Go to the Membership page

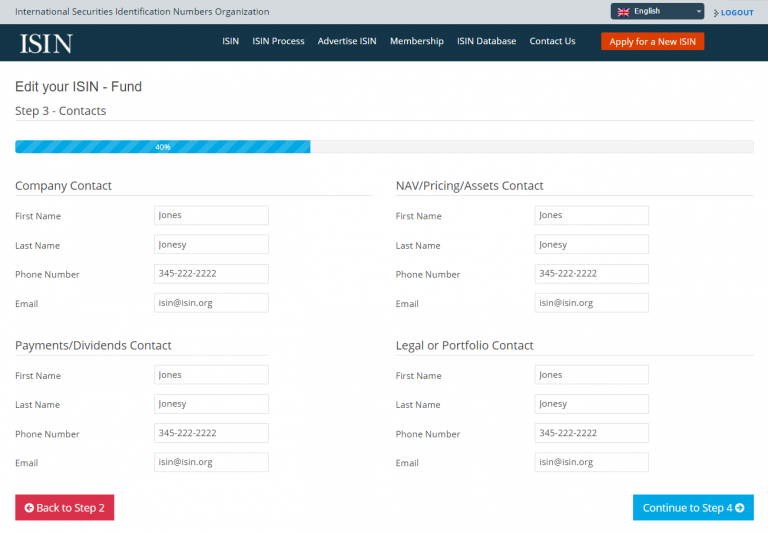[416, 42]
